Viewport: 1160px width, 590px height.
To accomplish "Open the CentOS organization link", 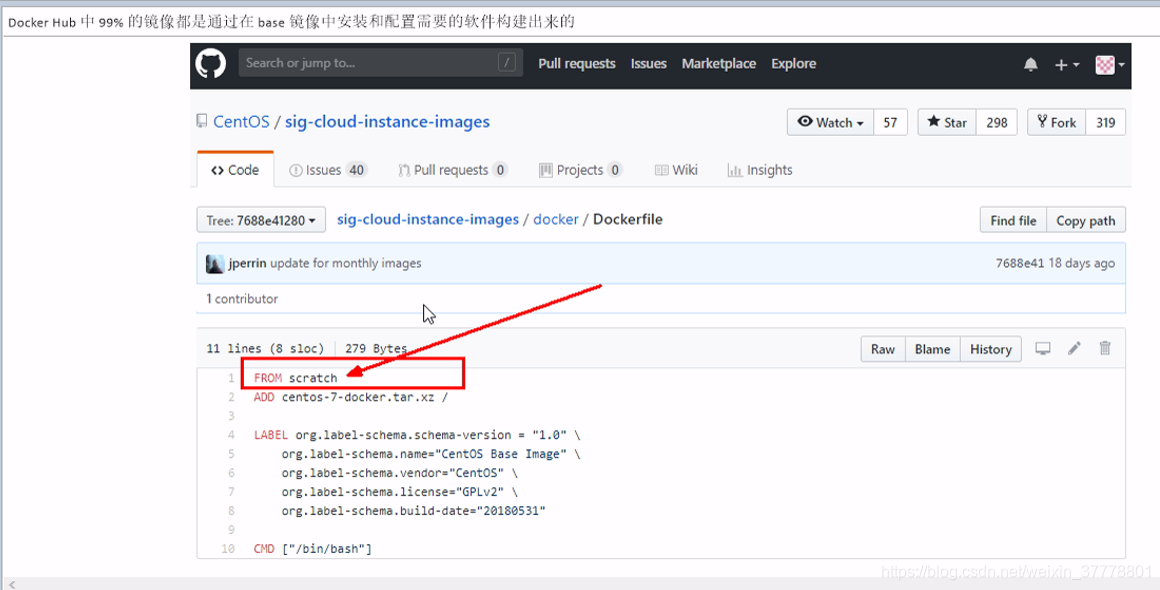I will pyautogui.click(x=241, y=122).
